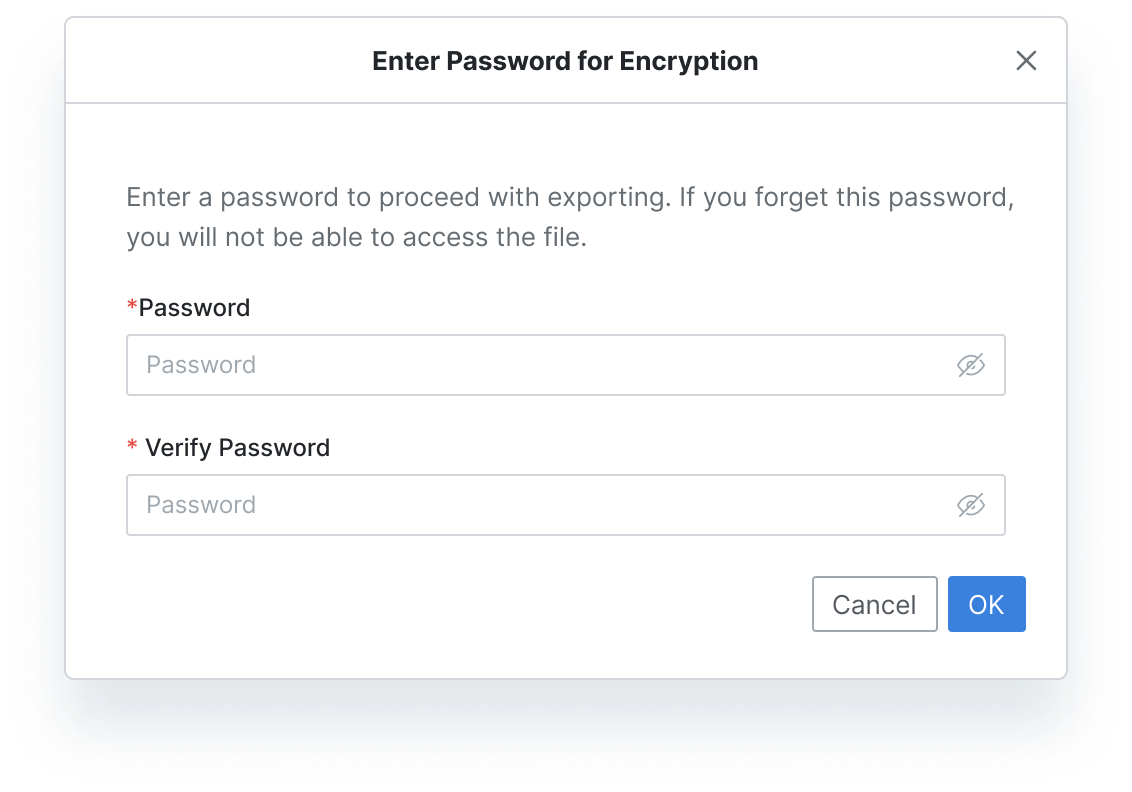The width and height of the screenshot is (1132, 792).
Task: Click the "Password" field label
Action: click(194, 308)
